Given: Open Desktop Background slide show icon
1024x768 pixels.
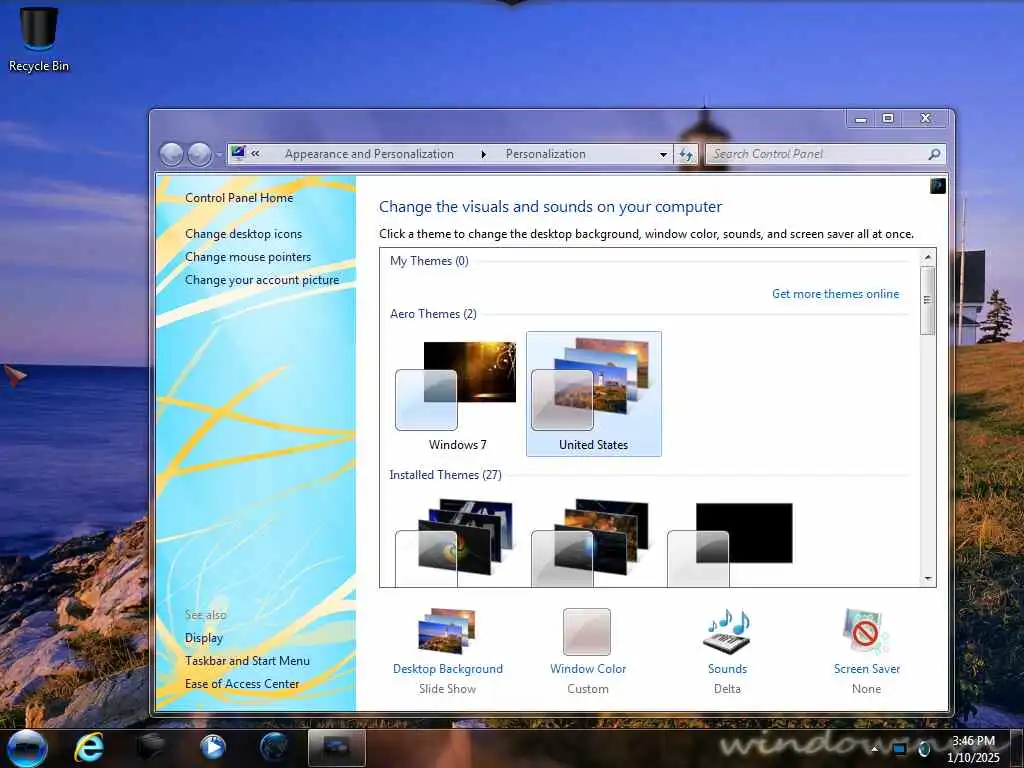Looking at the screenshot, I should pyautogui.click(x=447, y=632).
